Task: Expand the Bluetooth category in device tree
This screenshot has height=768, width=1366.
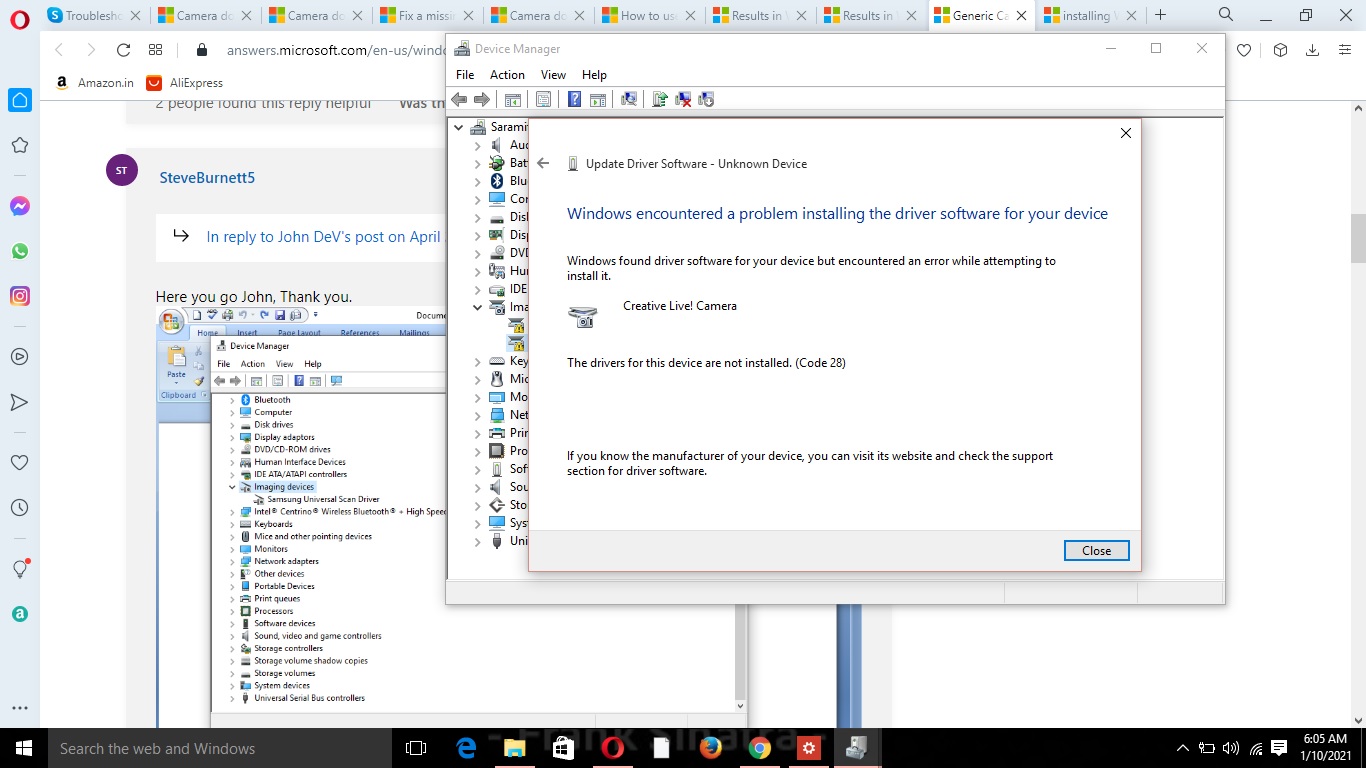Action: click(x=477, y=181)
